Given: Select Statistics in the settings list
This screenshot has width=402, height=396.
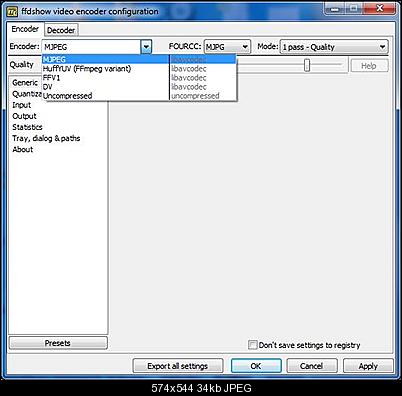Looking at the screenshot, I should point(27,127).
